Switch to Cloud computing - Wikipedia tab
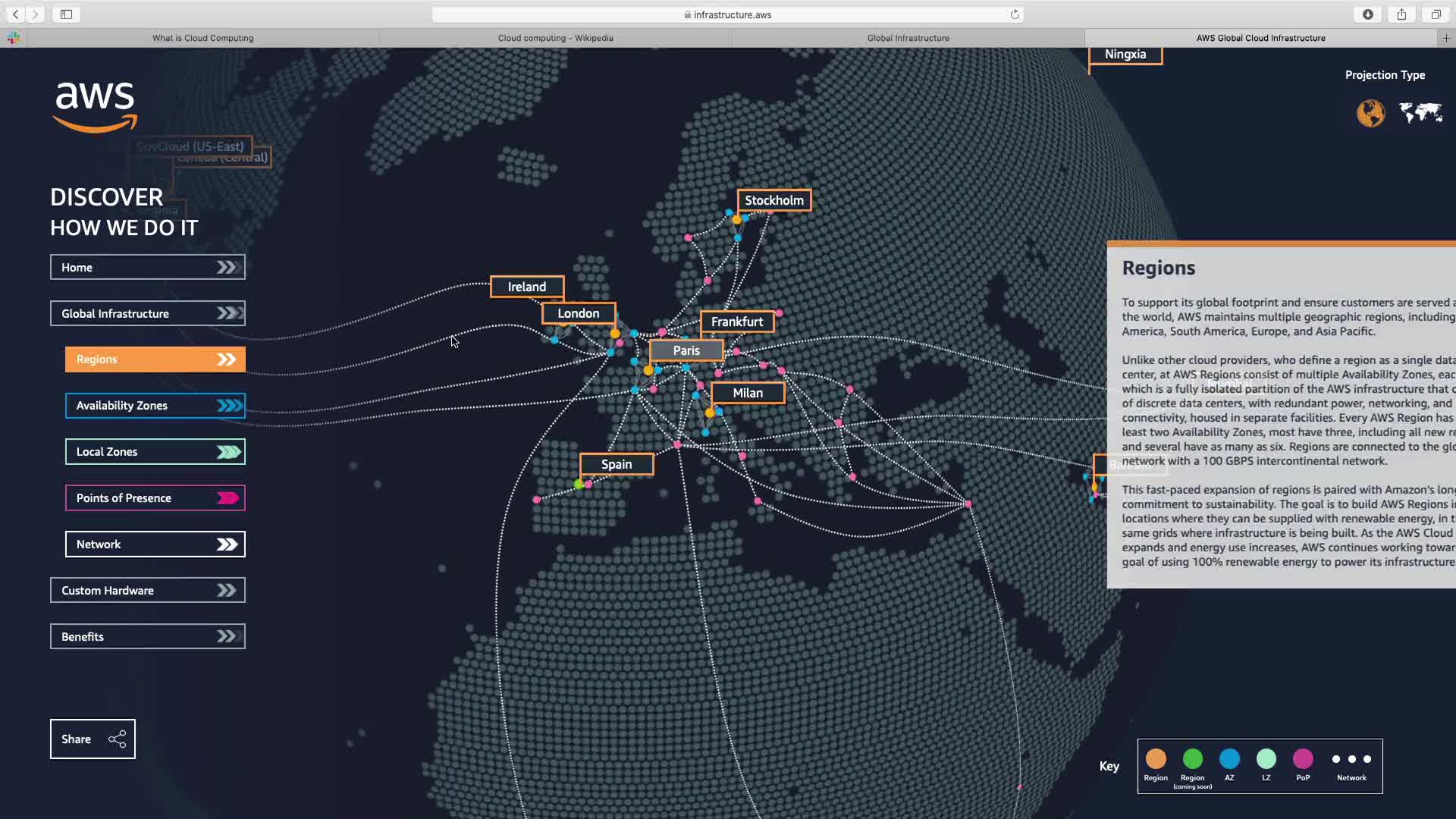 tap(555, 38)
